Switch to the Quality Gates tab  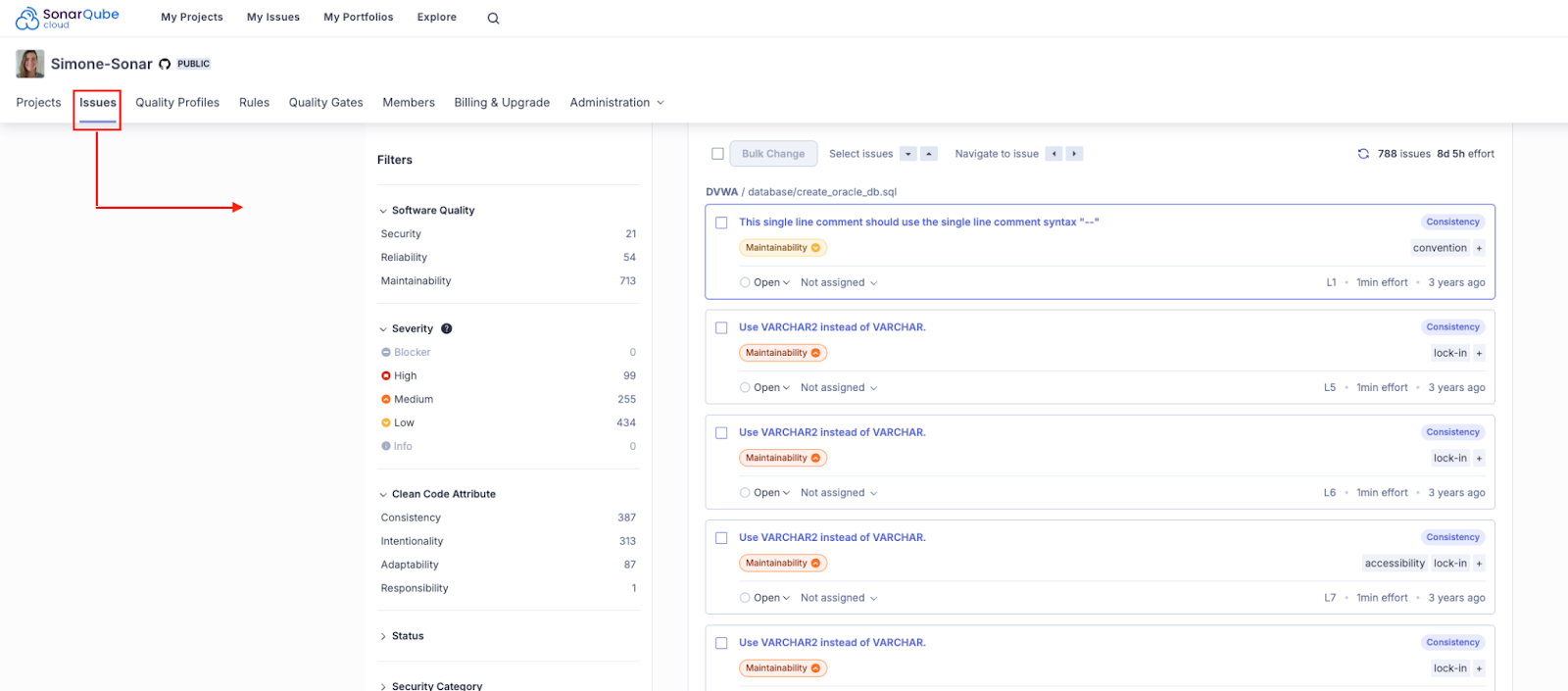click(x=325, y=103)
